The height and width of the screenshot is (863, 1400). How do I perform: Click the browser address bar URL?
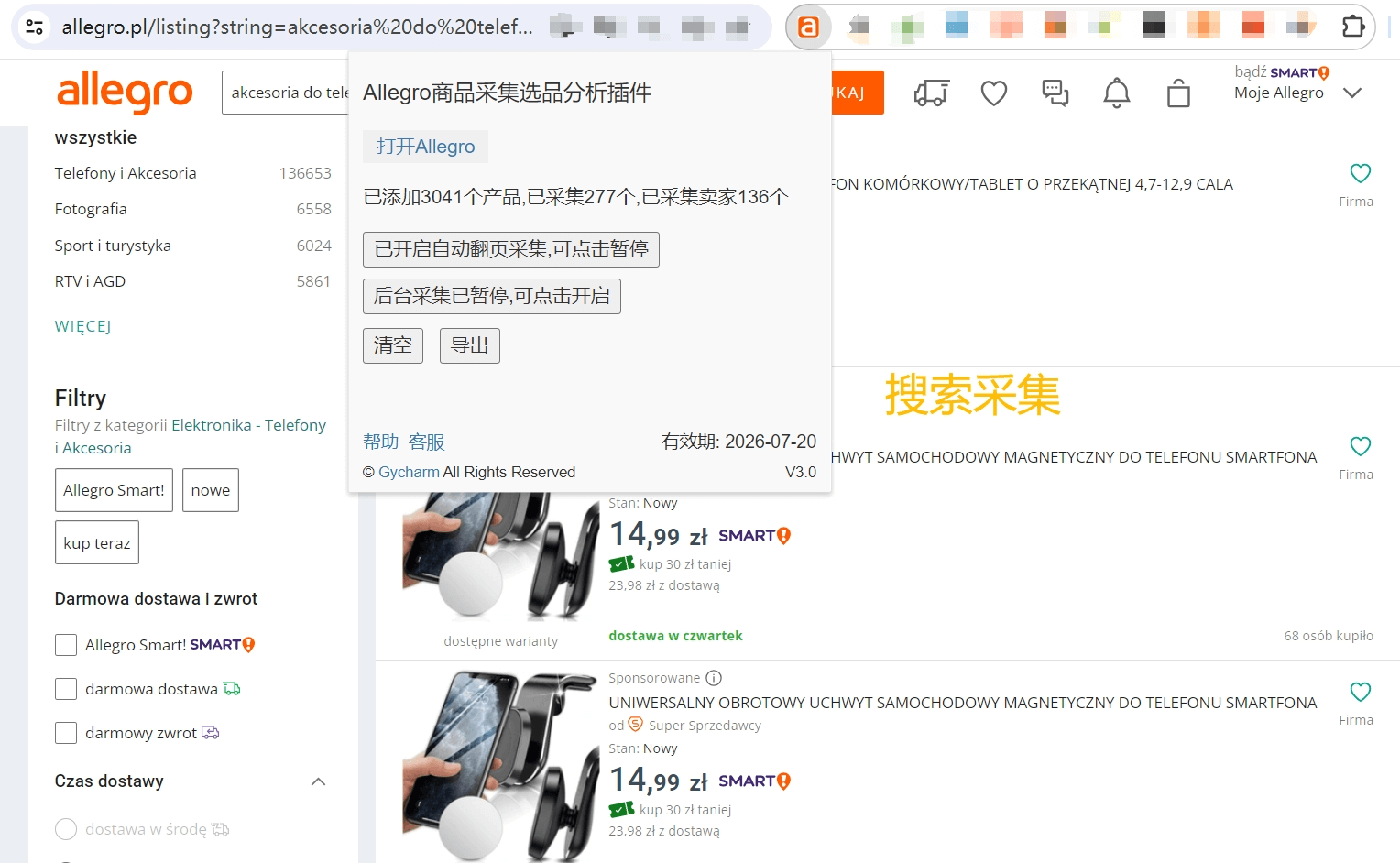coord(297,27)
